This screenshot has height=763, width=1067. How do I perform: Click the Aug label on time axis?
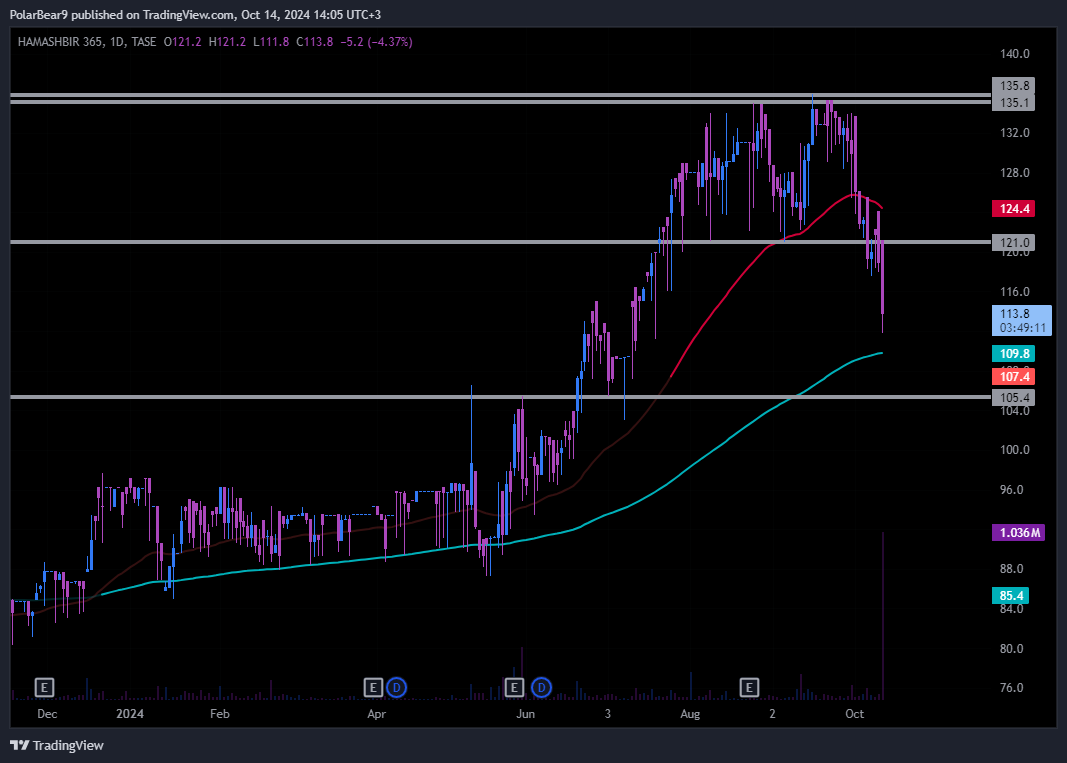(690, 714)
